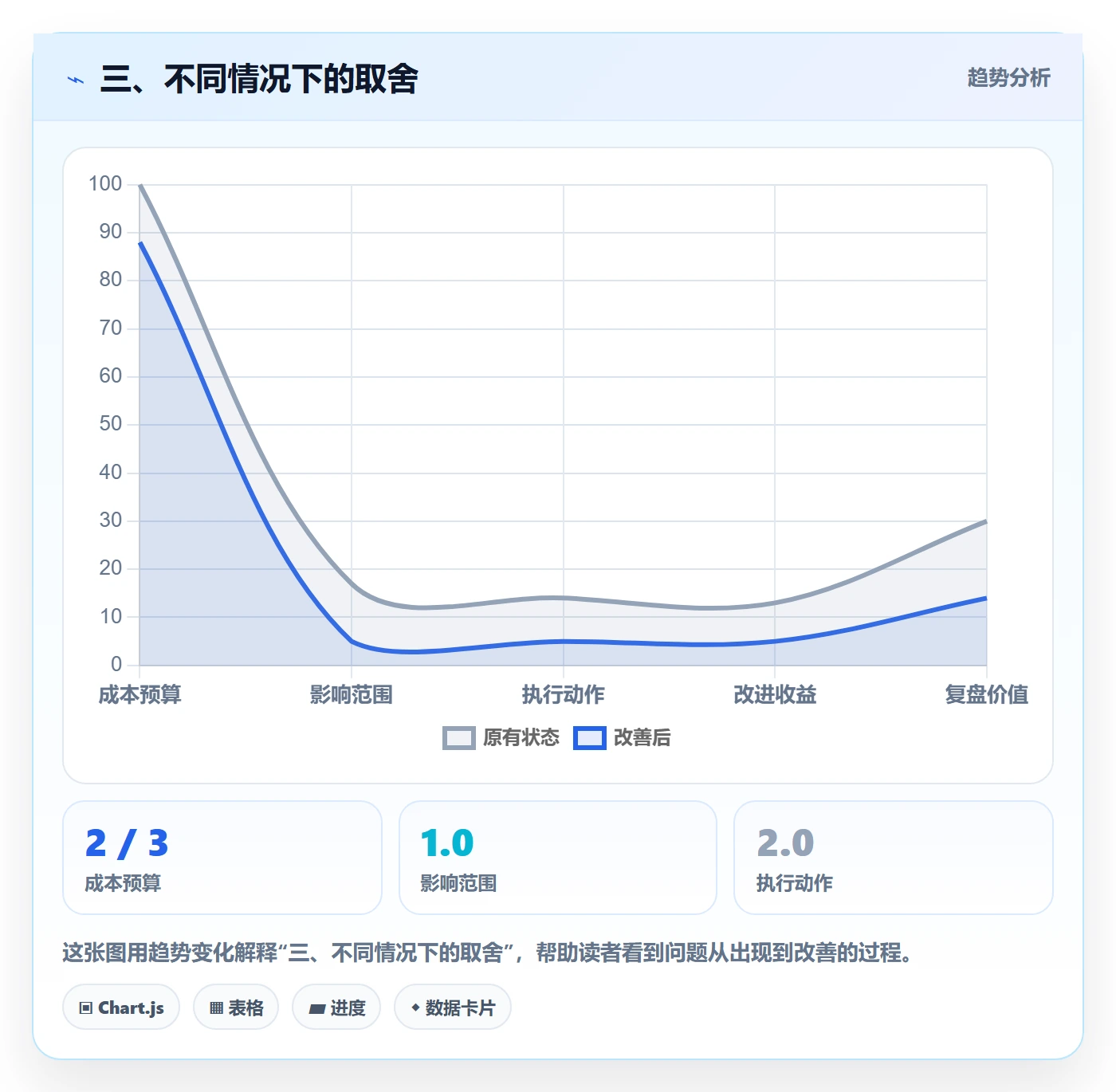Select the 数据卡片 tag chip
Viewport: 1116px width, 1092px height.
pos(453,1008)
